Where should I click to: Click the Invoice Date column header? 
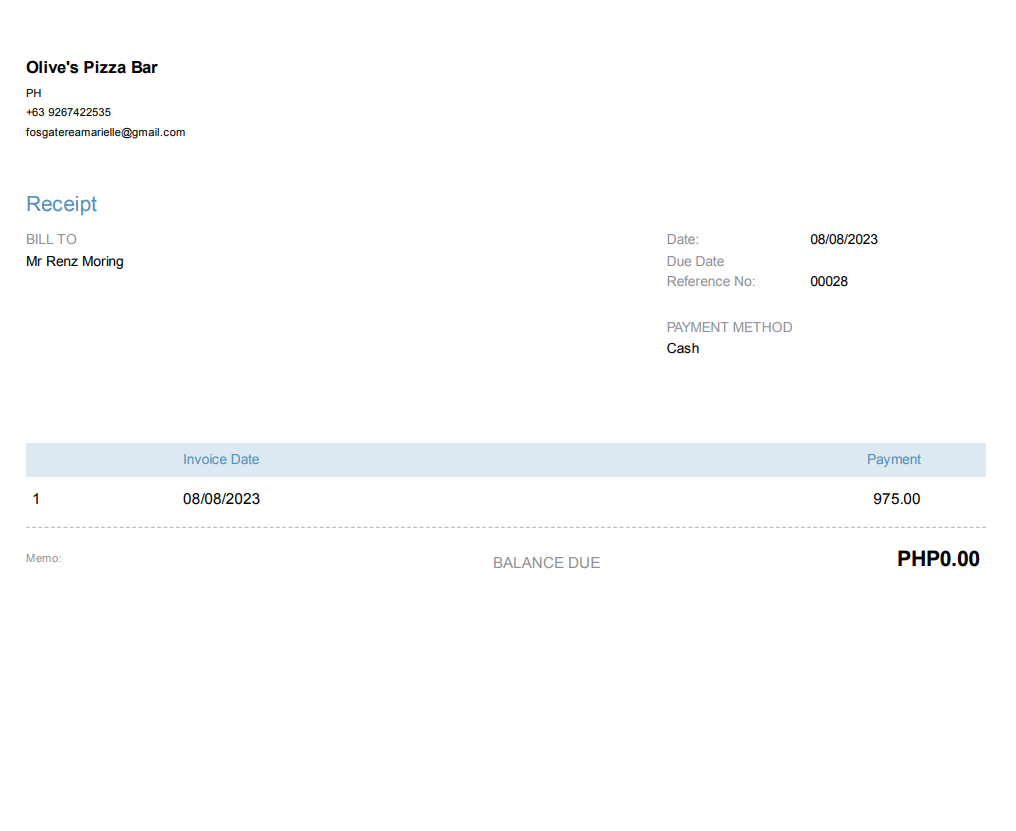click(x=221, y=460)
